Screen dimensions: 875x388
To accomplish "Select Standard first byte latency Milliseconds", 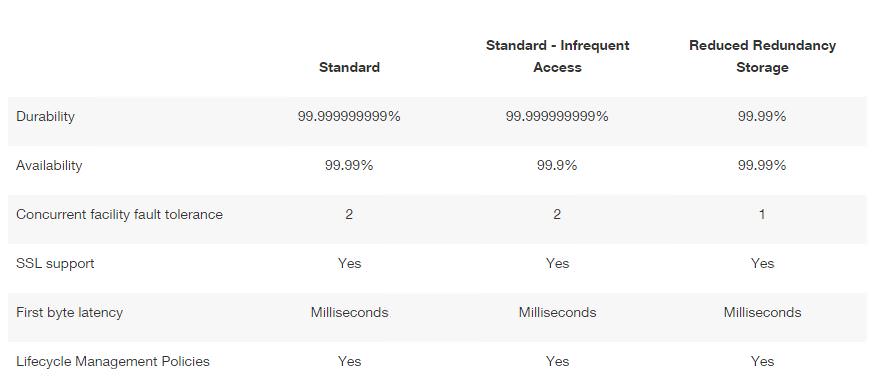I will 349,312.
